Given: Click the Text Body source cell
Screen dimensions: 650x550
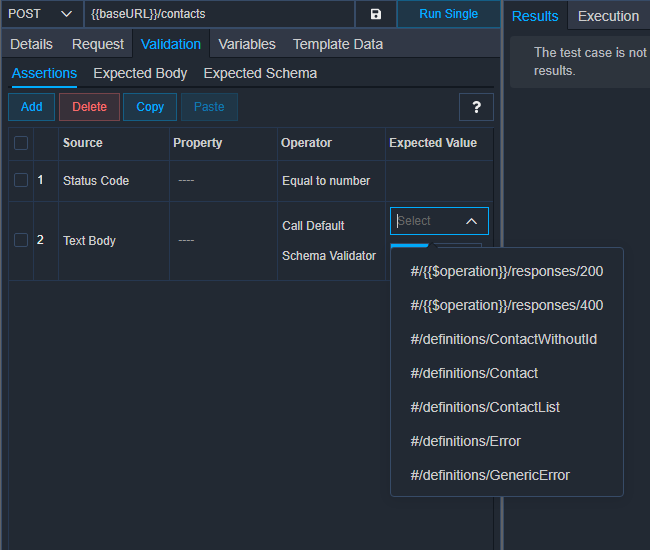Looking at the screenshot, I should point(114,241).
